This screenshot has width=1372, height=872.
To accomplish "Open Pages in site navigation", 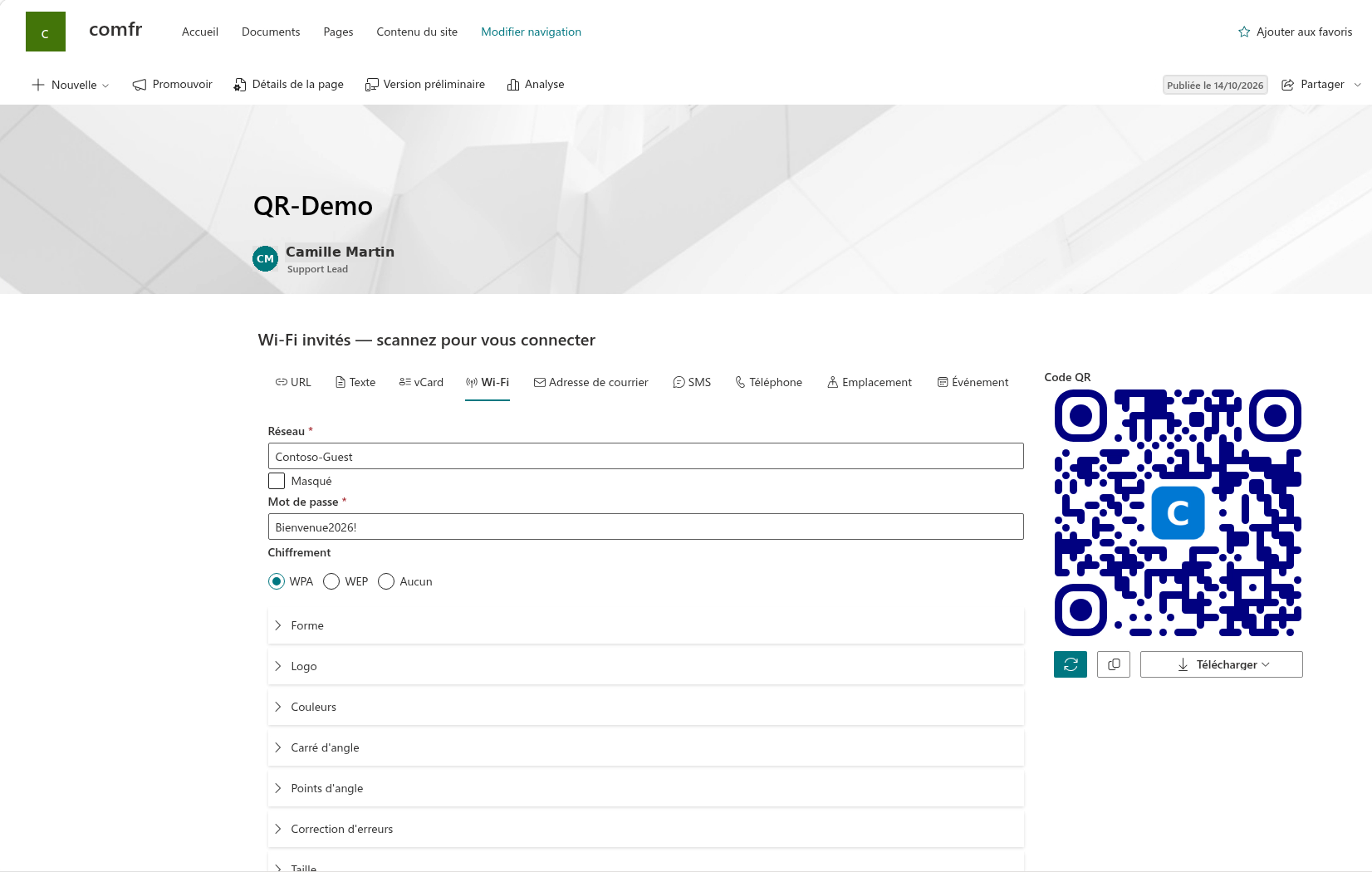I will (338, 32).
